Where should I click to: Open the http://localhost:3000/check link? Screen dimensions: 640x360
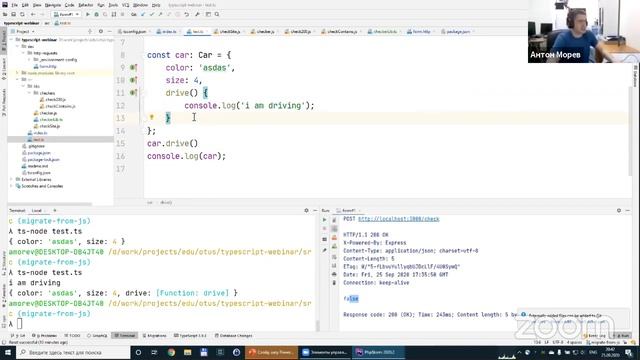pos(398,219)
